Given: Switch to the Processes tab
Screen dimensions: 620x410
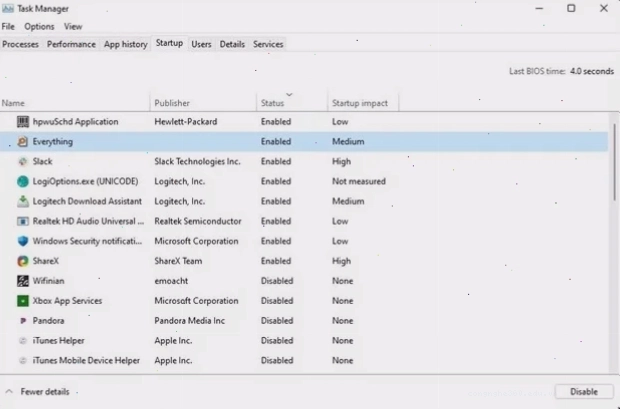Looking at the screenshot, I should (x=21, y=44).
